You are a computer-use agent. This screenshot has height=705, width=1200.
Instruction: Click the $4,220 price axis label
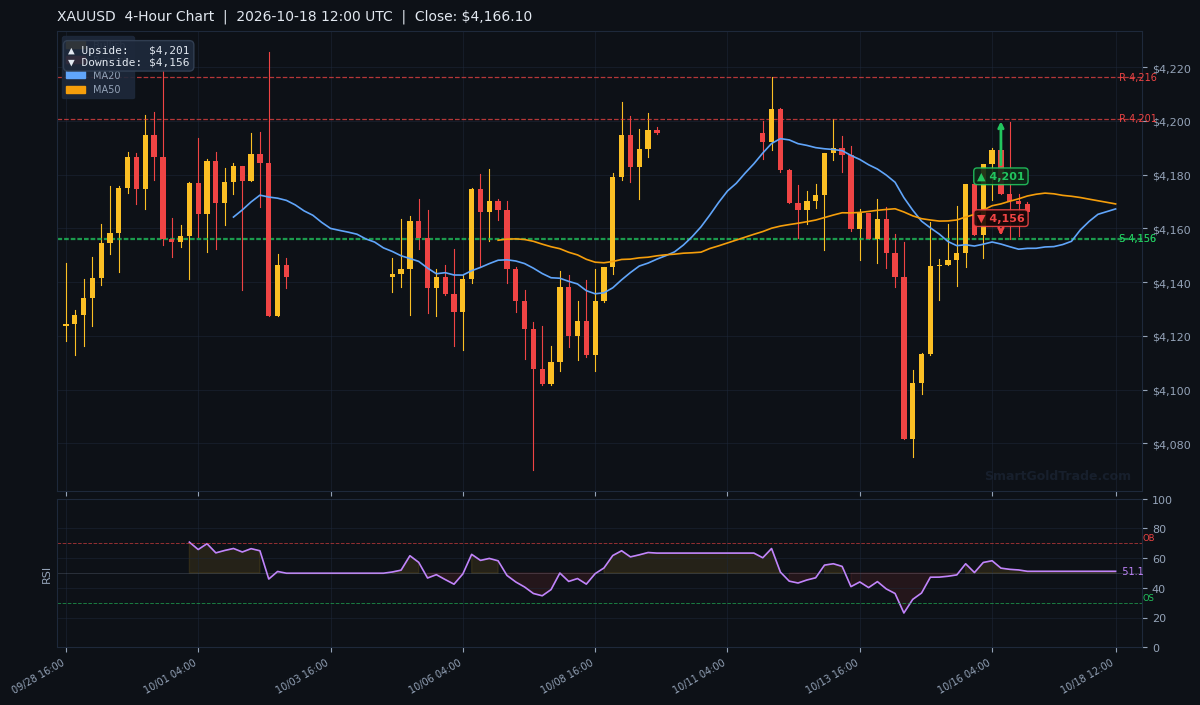(1171, 69)
